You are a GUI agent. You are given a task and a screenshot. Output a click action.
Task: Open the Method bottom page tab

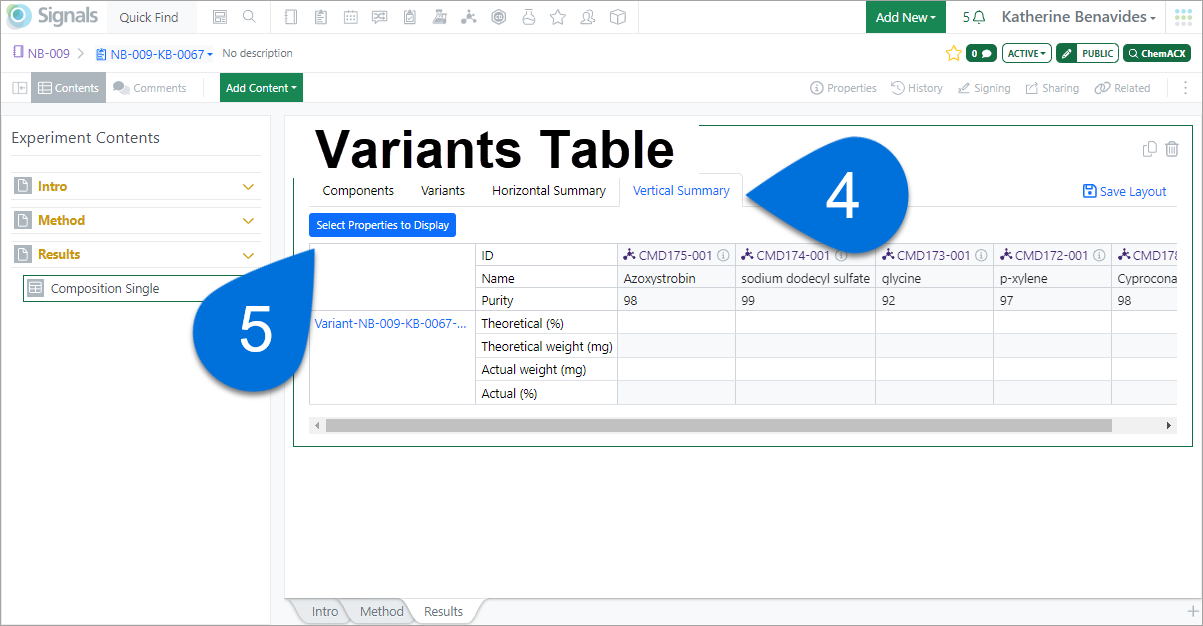(x=382, y=611)
